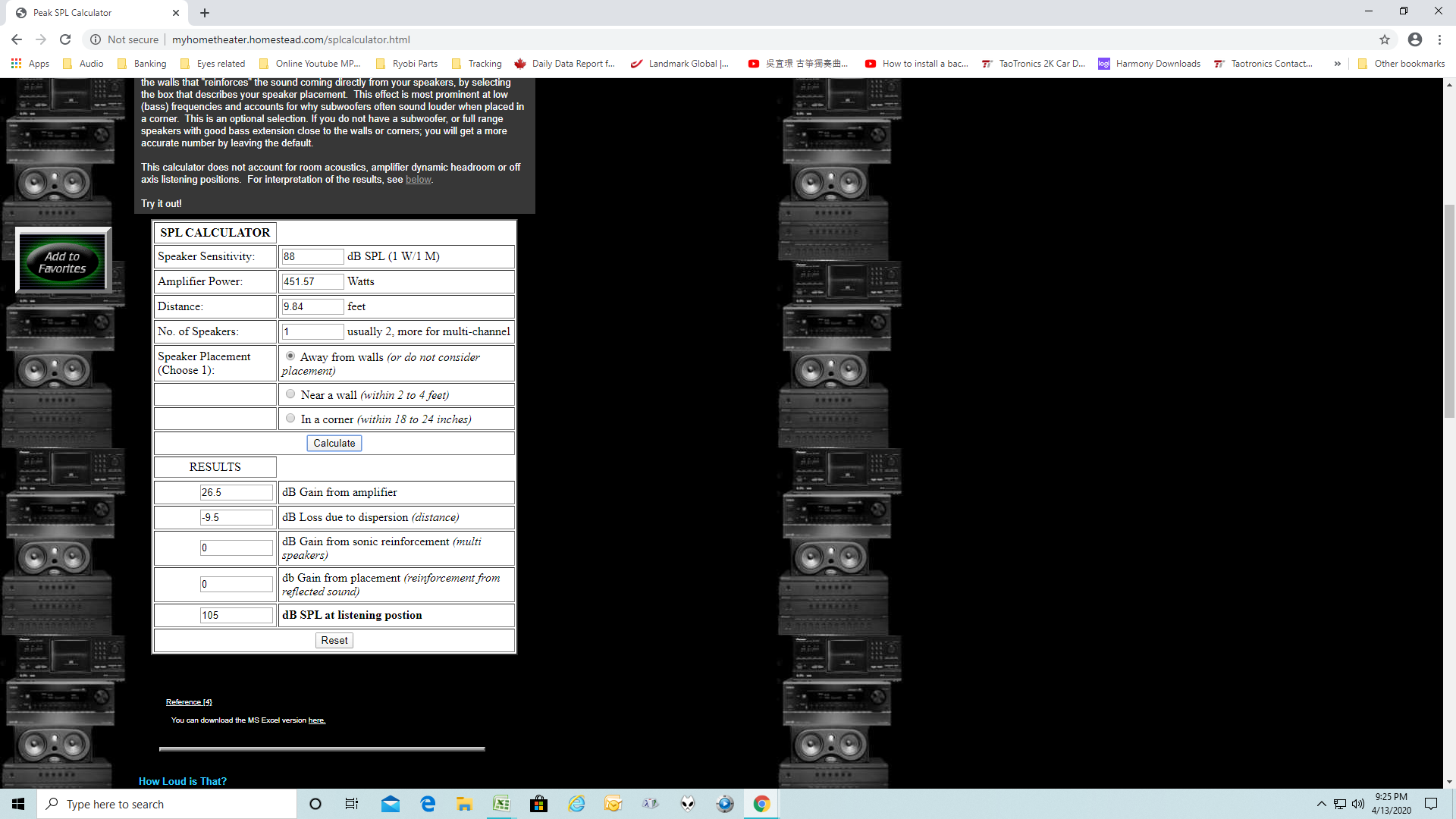This screenshot has height=819, width=1456.
Task: Show hidden system tray icons
Action: 1322,804
